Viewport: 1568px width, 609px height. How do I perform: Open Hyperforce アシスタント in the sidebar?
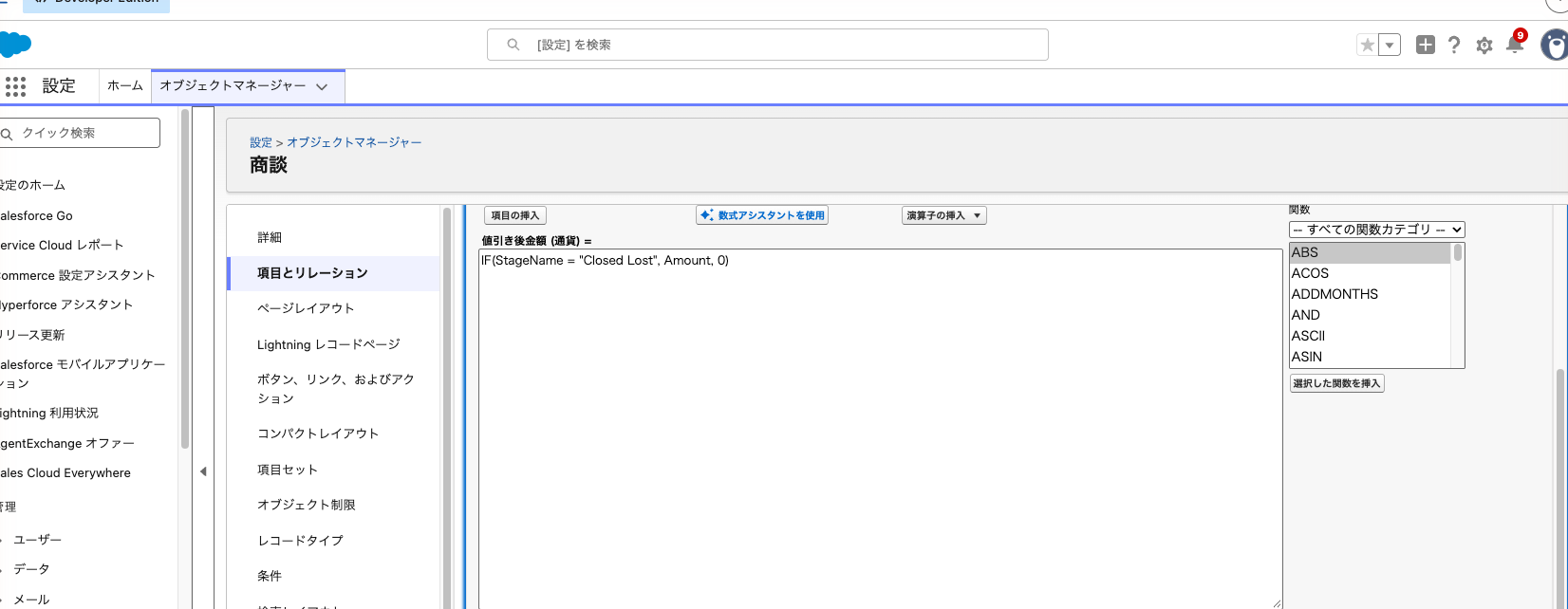66,304
